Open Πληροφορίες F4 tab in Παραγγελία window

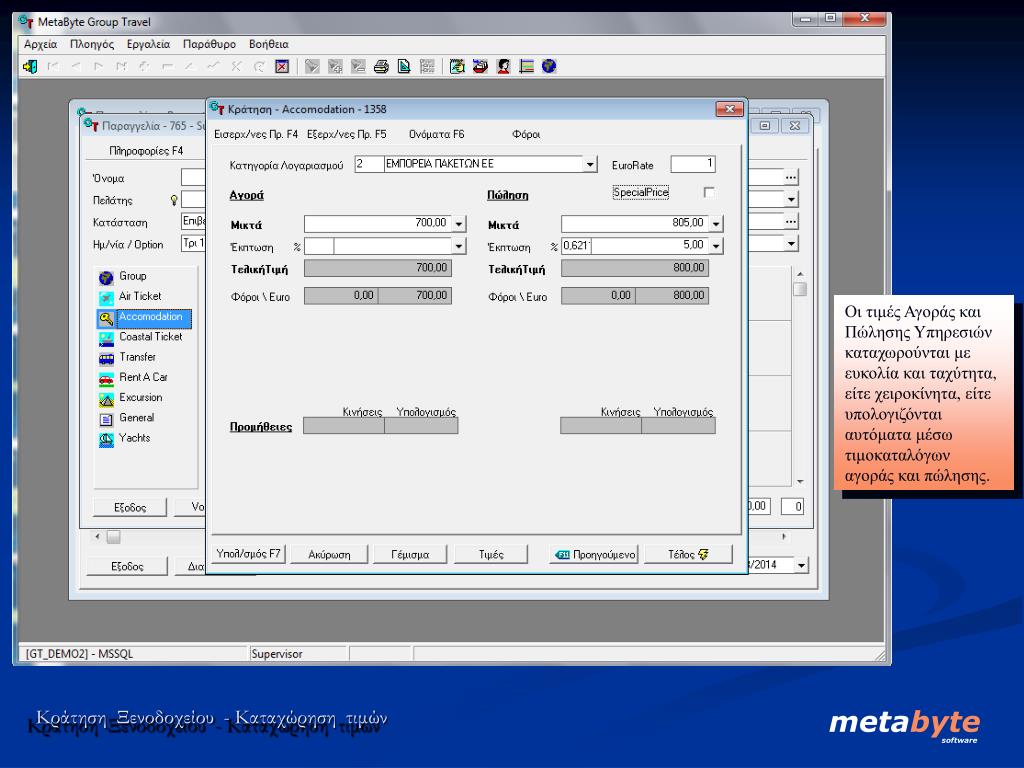point(146,151)
